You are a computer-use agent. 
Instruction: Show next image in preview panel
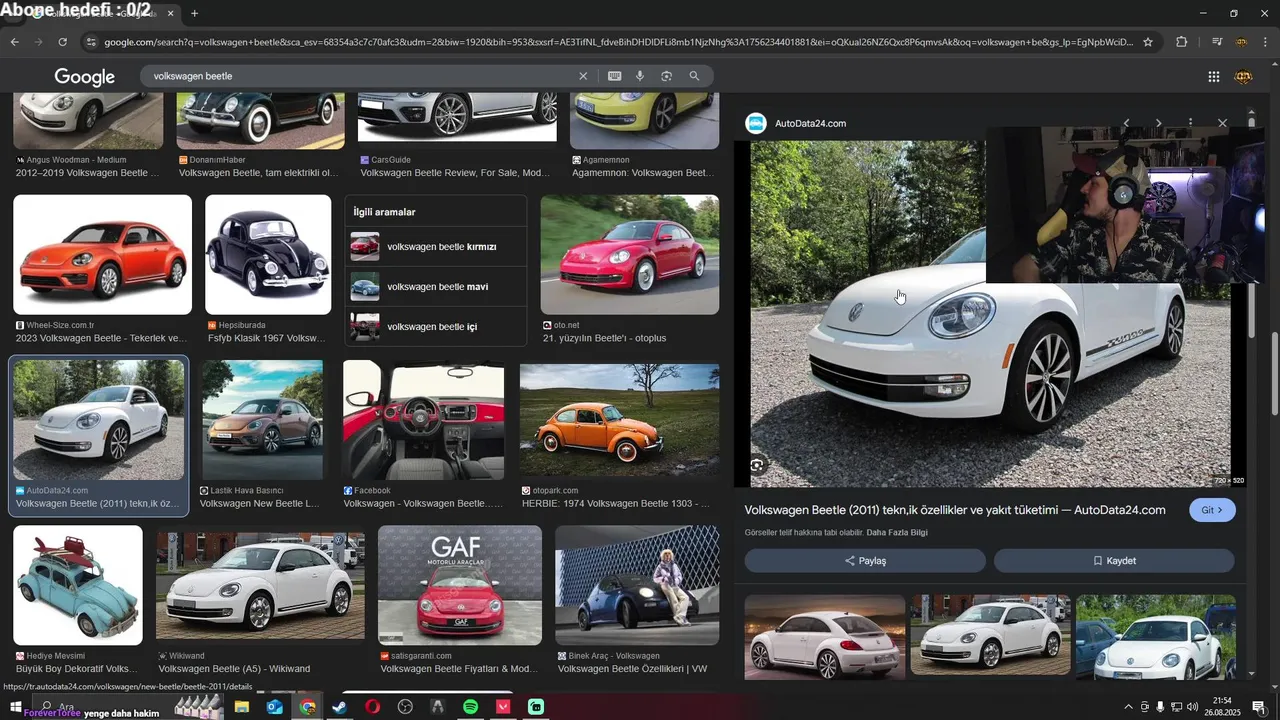click(x=1158, y=123)
